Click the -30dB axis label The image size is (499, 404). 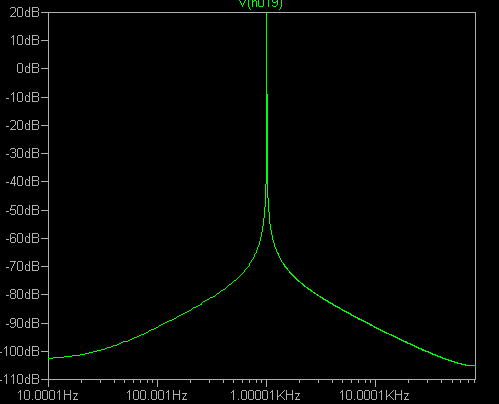(x=23, y=154)
